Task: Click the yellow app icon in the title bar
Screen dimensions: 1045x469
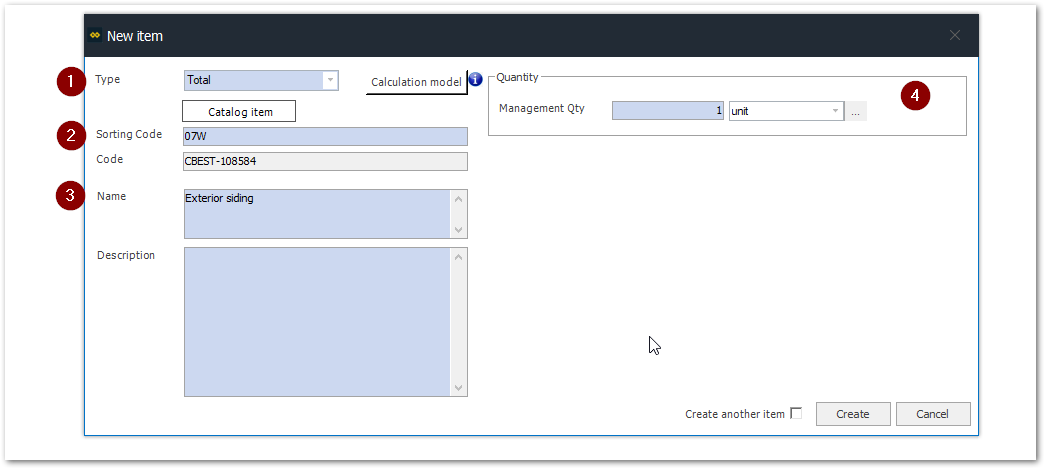Action: pos(95,35)
